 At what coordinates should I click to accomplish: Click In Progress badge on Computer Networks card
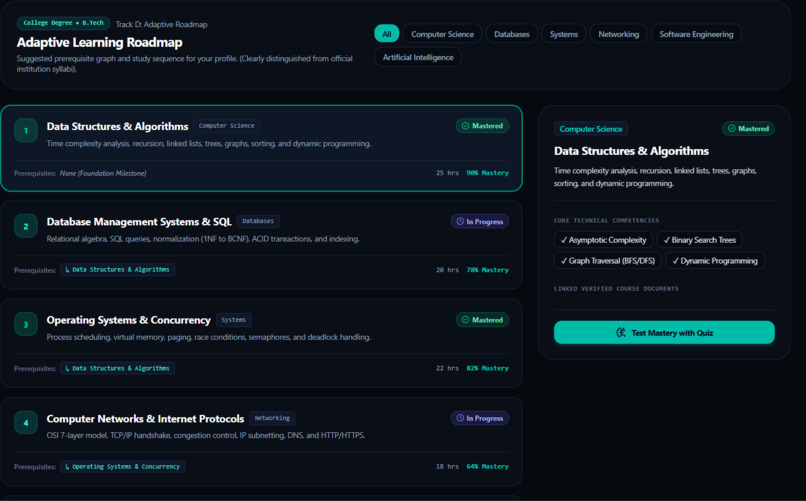pos(480,418)
